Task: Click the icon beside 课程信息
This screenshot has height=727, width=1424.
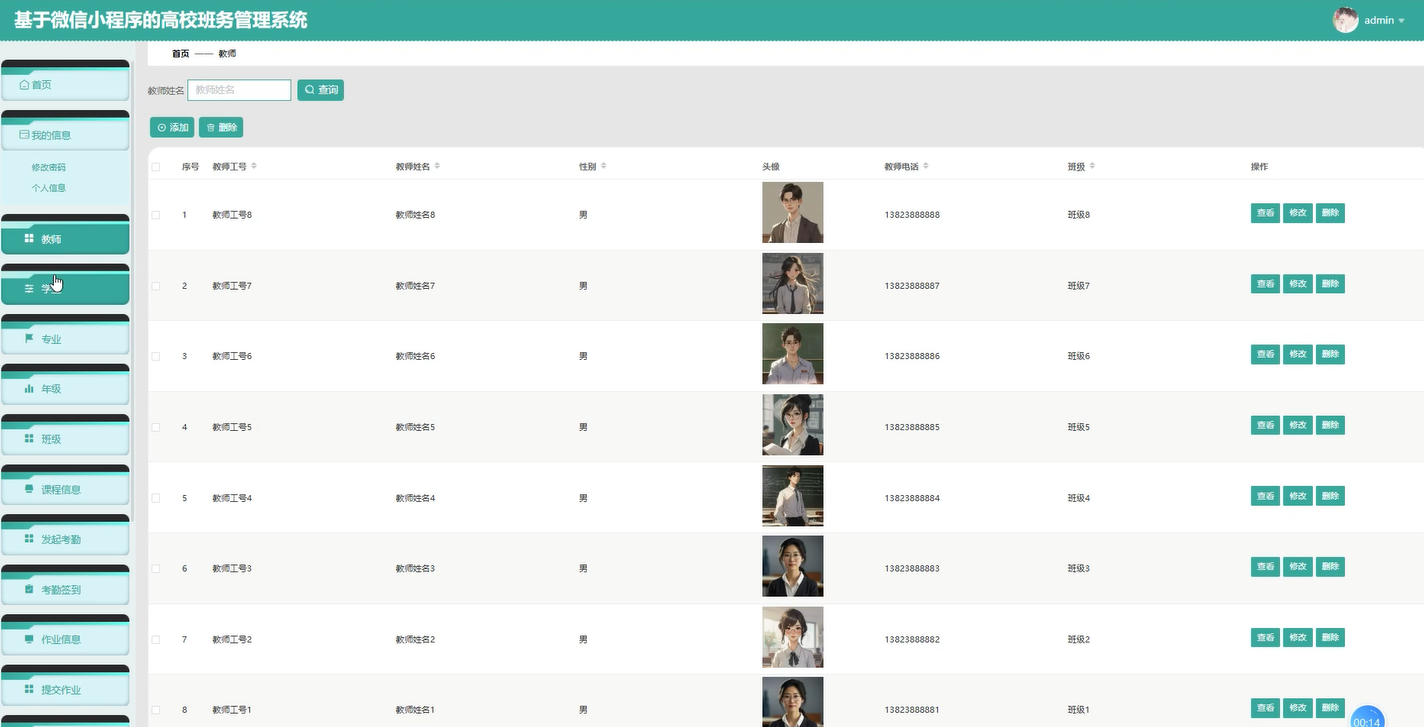Action: coord(29,488)
